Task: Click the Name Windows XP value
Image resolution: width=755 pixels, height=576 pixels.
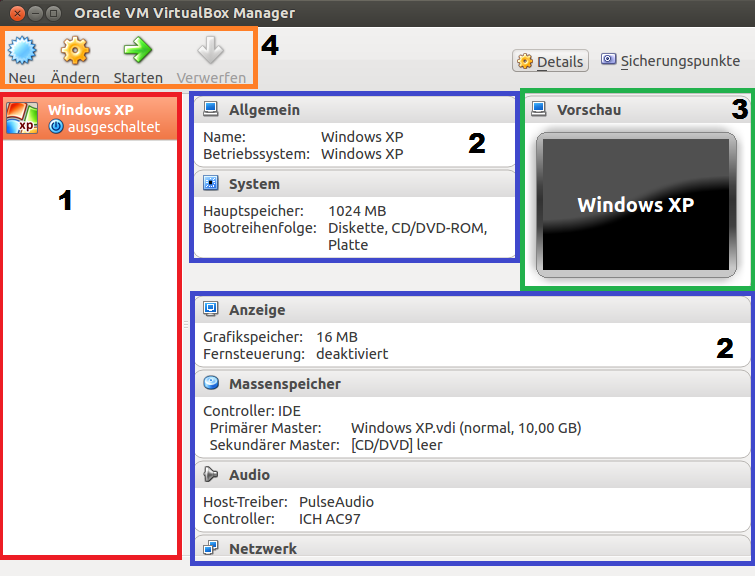Action: pyautogui.click(x=362, y=137)
